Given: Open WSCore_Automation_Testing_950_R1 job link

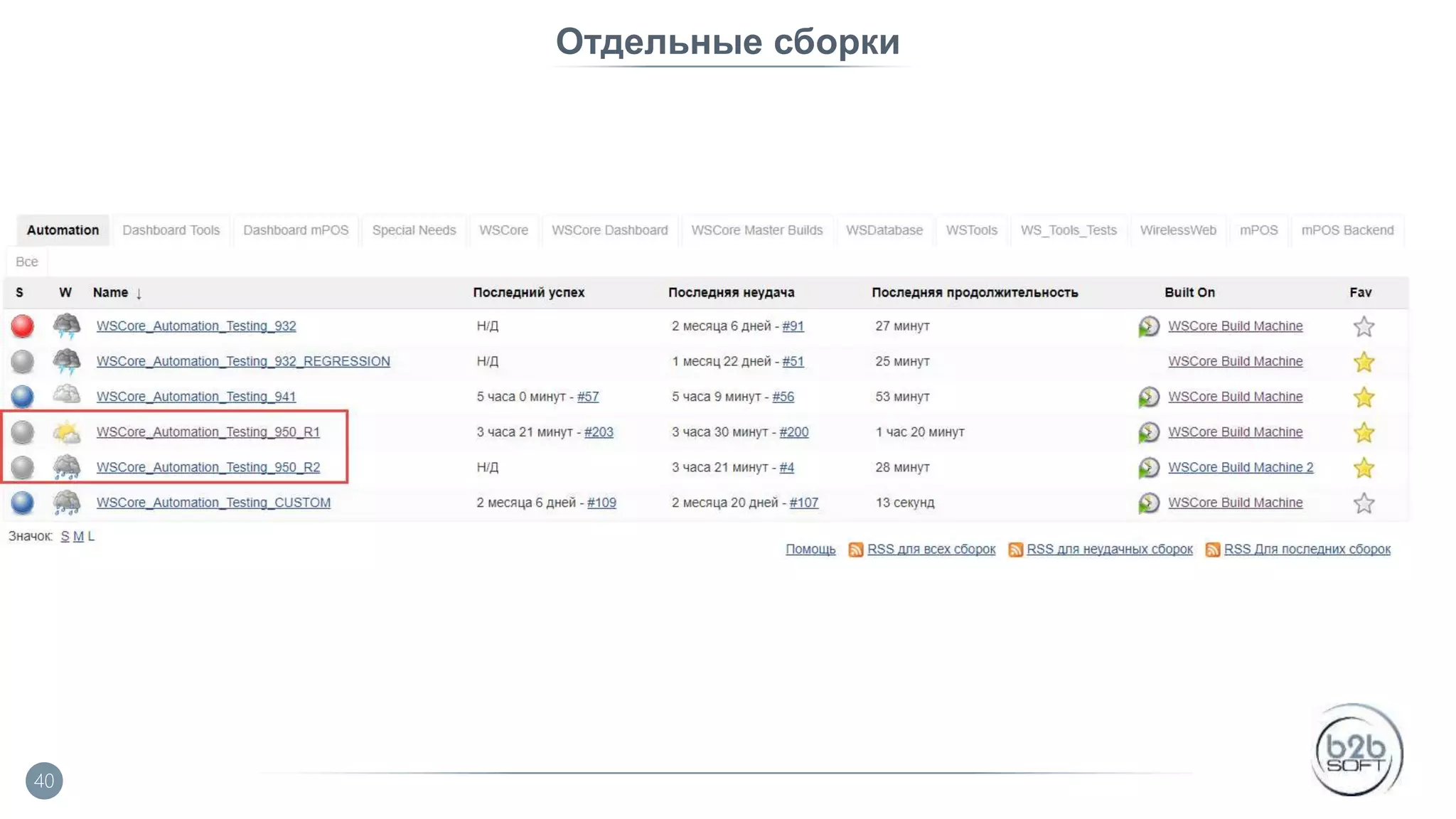Looking at the screenshot, I should pyautogui.click(x=208, y=432).
